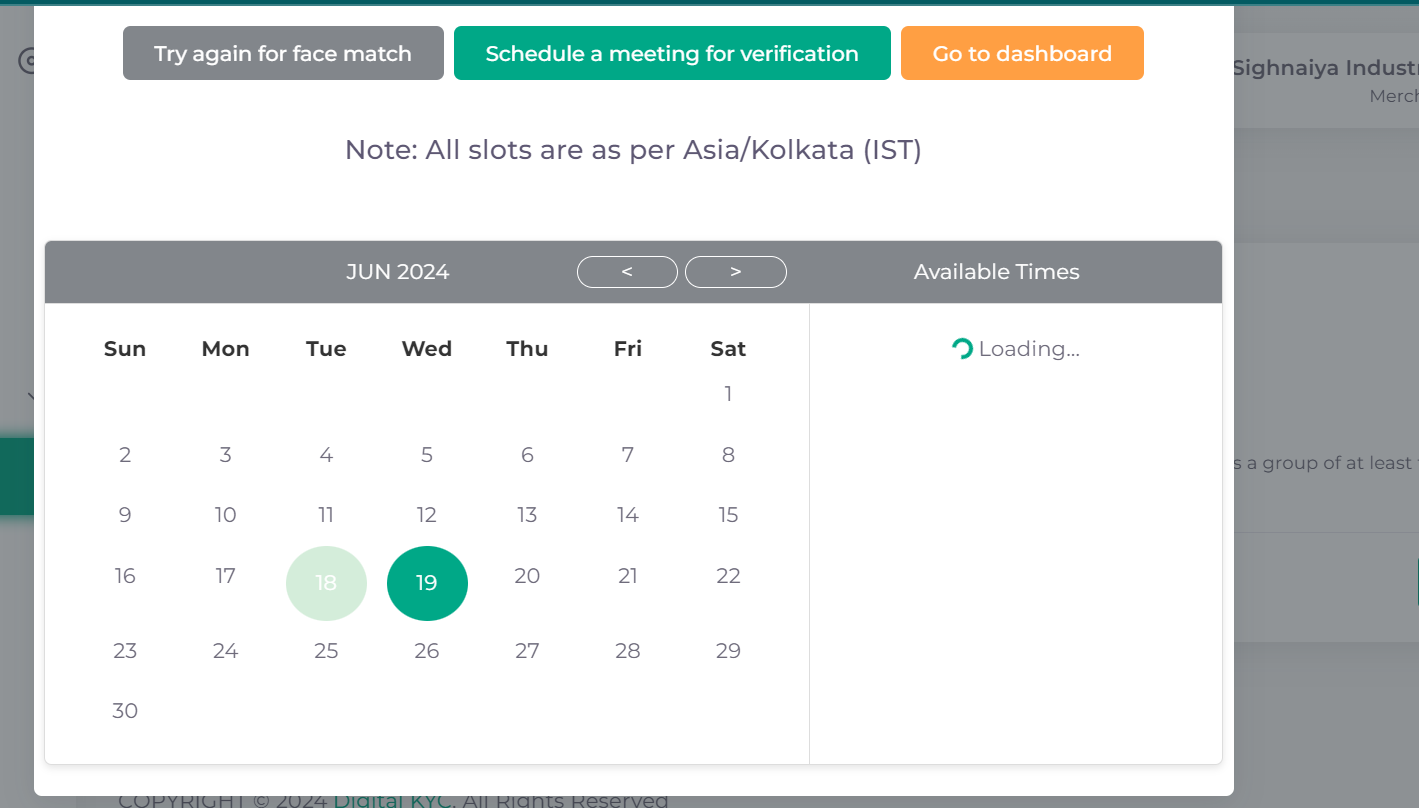The image size is (1419, 808).
Task: Choose June 25 in the calendar
Action: click(326, 651)
